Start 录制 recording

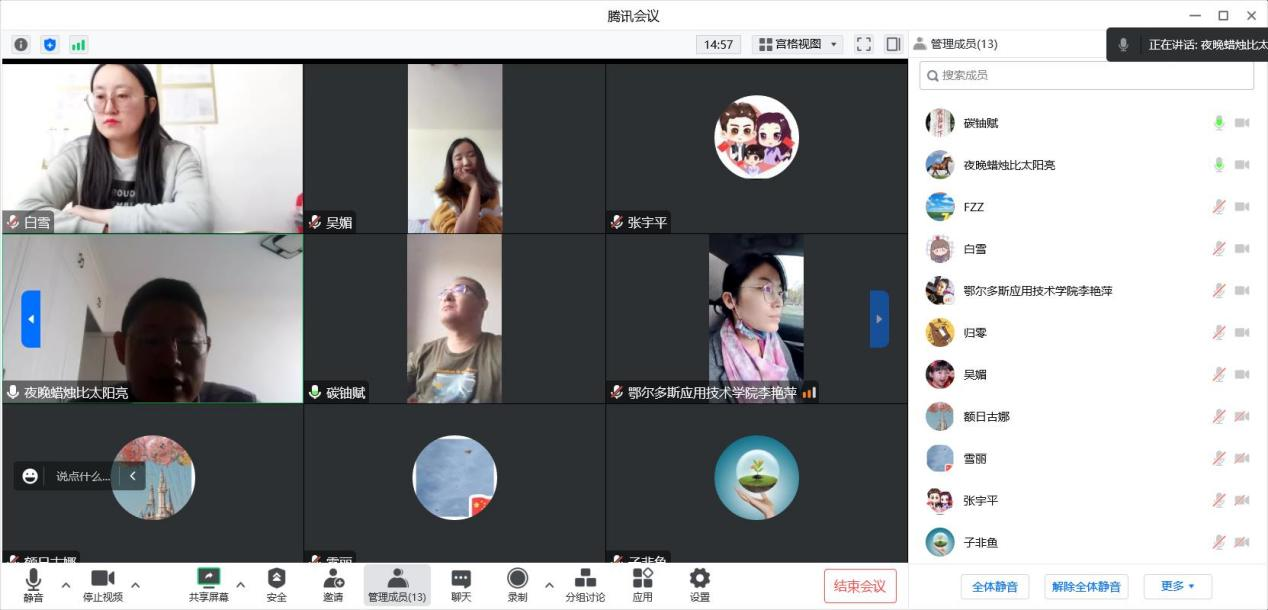[x=517, y=585]
